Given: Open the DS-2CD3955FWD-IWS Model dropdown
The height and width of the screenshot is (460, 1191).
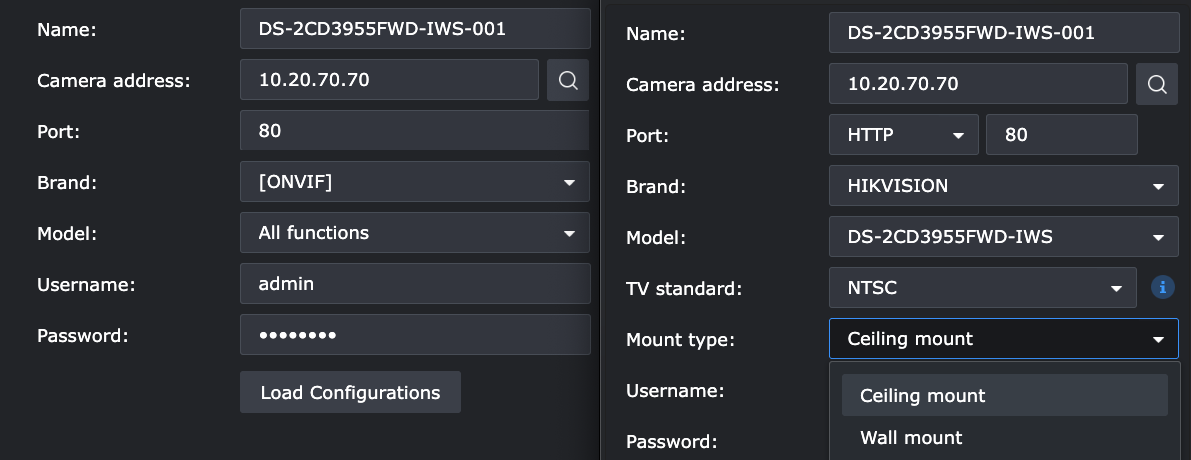Looking at the screenshot, I should tap(1003, 237).
